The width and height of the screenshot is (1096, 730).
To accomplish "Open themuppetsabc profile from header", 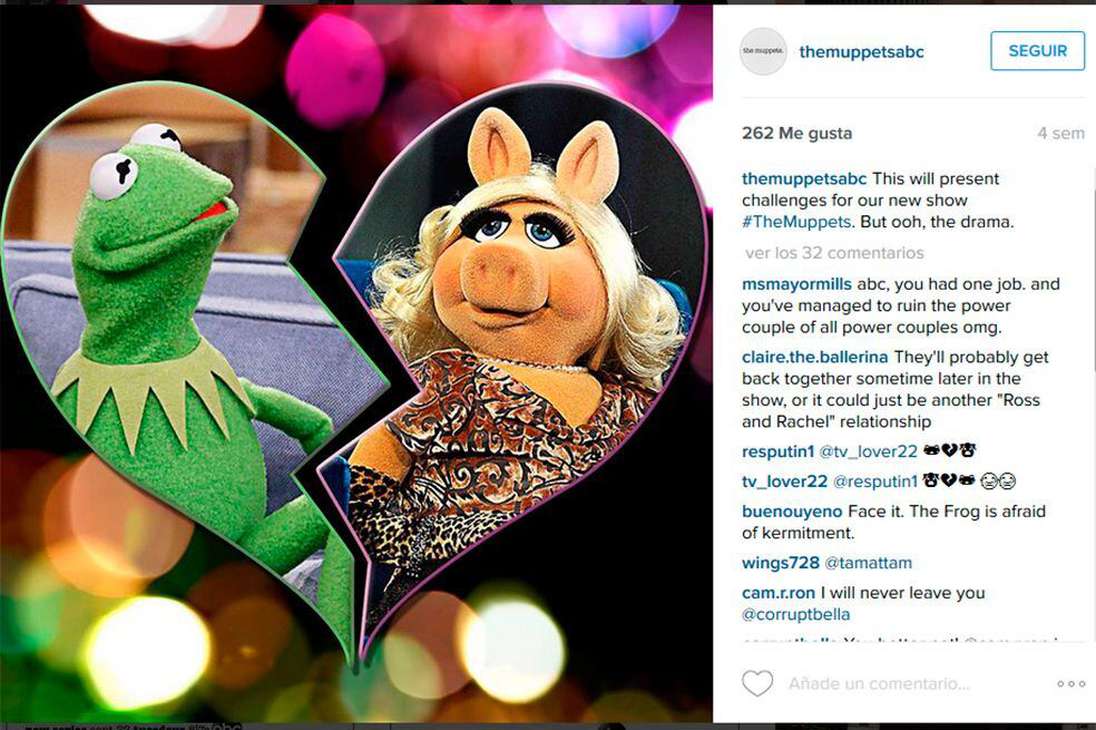I will (x=861, y=52).
